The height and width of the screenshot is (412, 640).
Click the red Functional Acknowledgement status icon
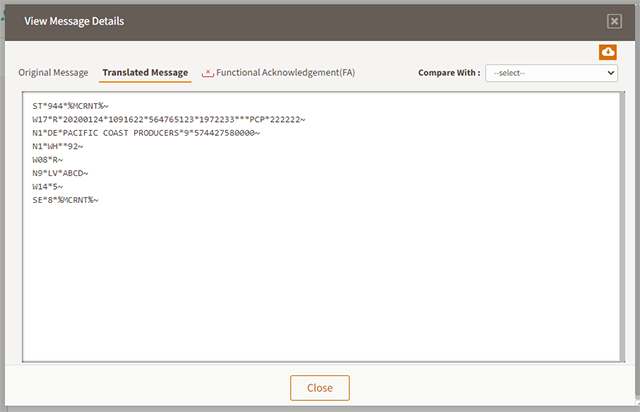(207, 73)
